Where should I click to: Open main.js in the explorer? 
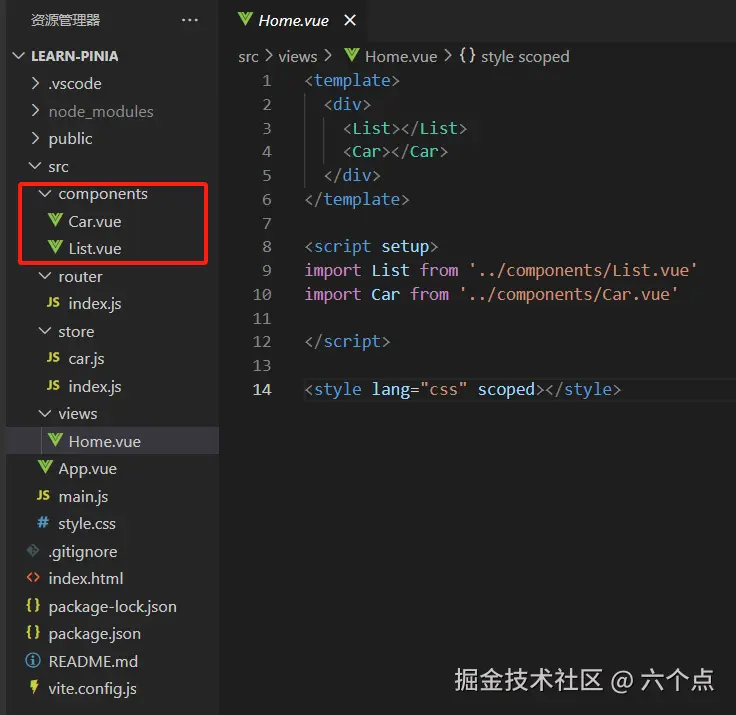[83, 497]
